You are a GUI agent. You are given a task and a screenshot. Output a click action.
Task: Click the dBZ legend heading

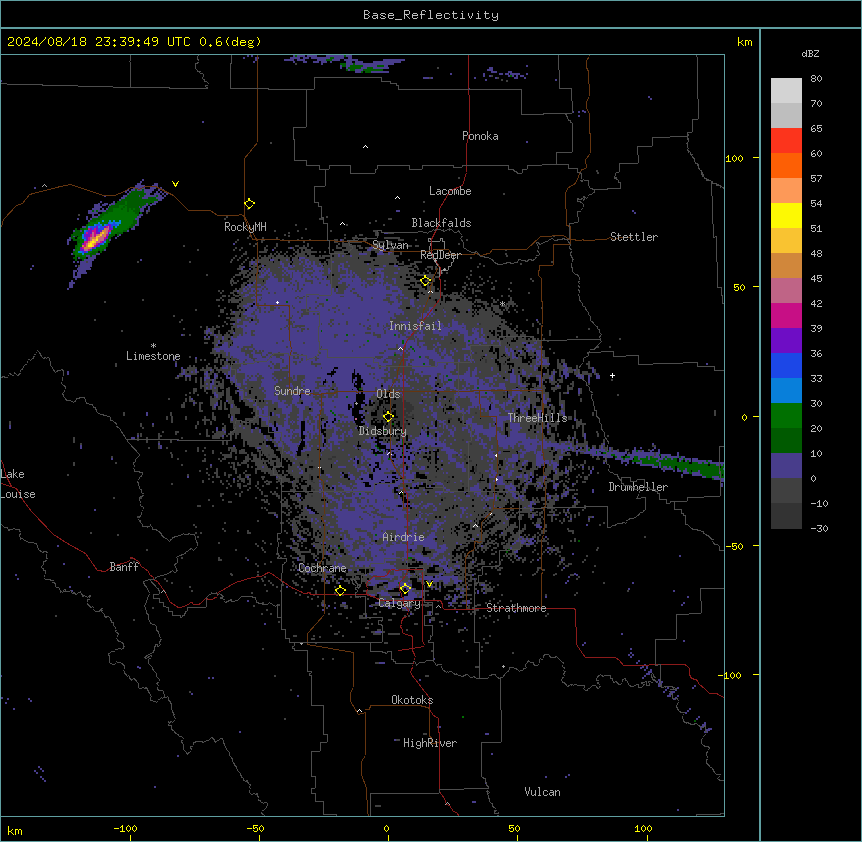tap(810, 53)
